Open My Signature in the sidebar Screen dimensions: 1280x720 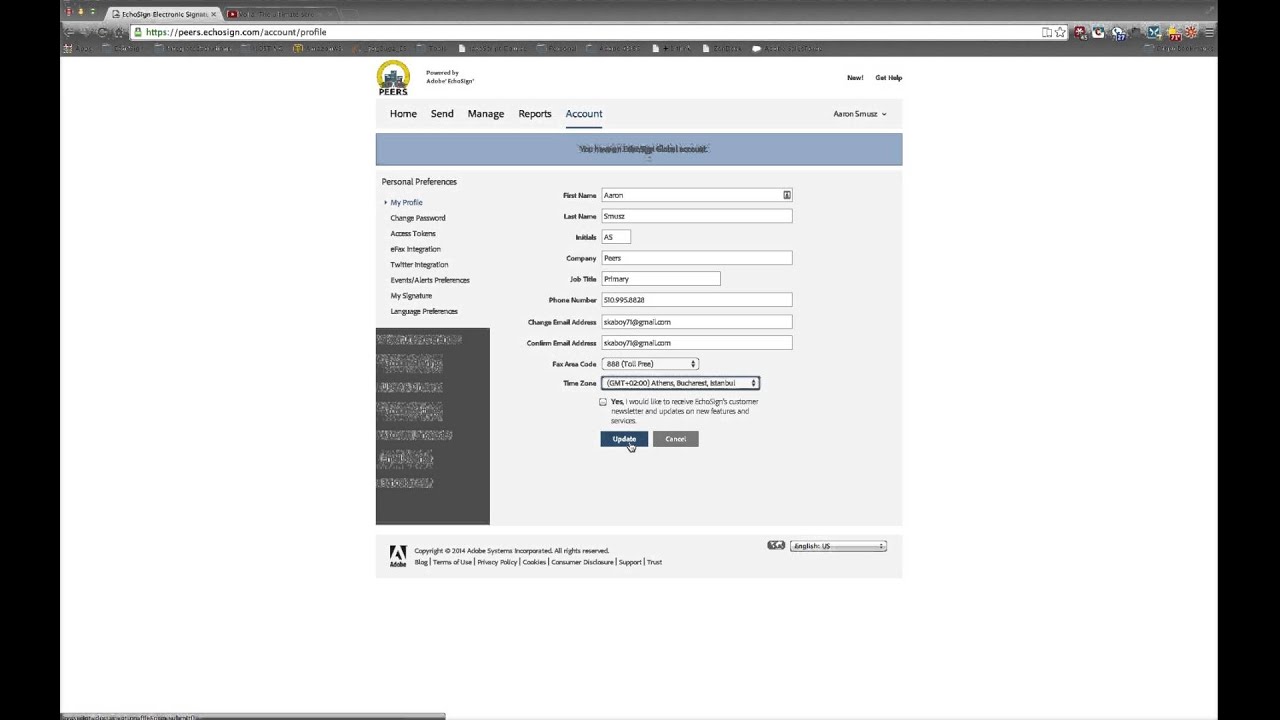tap(411, 296)
